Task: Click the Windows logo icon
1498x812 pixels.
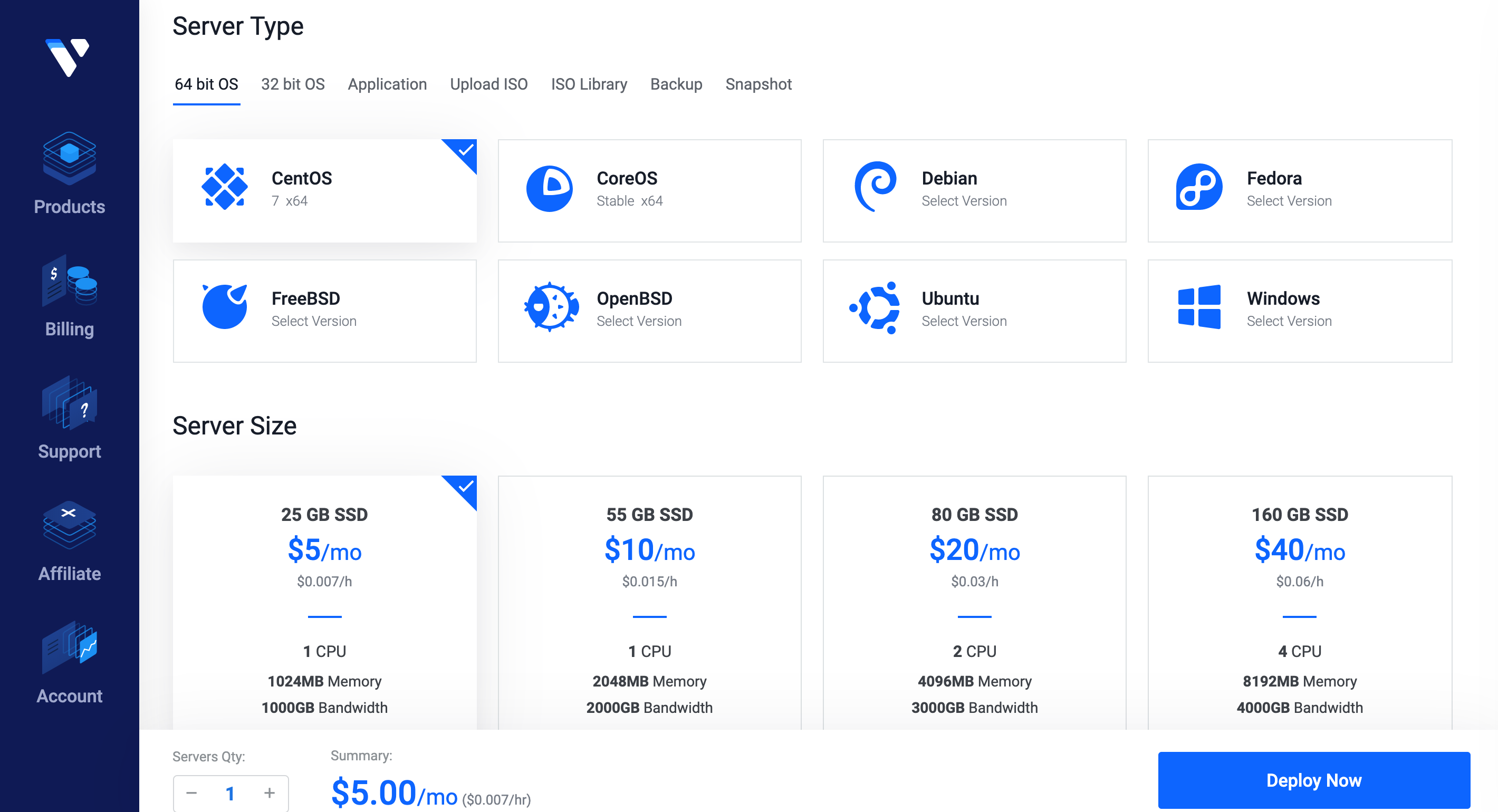Action: point(1199,307)
